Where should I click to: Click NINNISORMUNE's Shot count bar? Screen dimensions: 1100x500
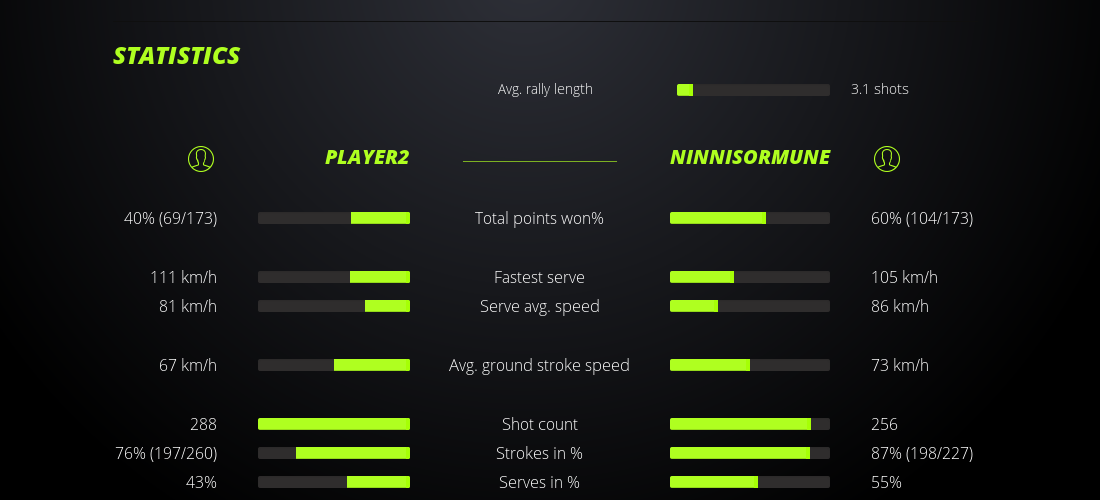point(750,424)
